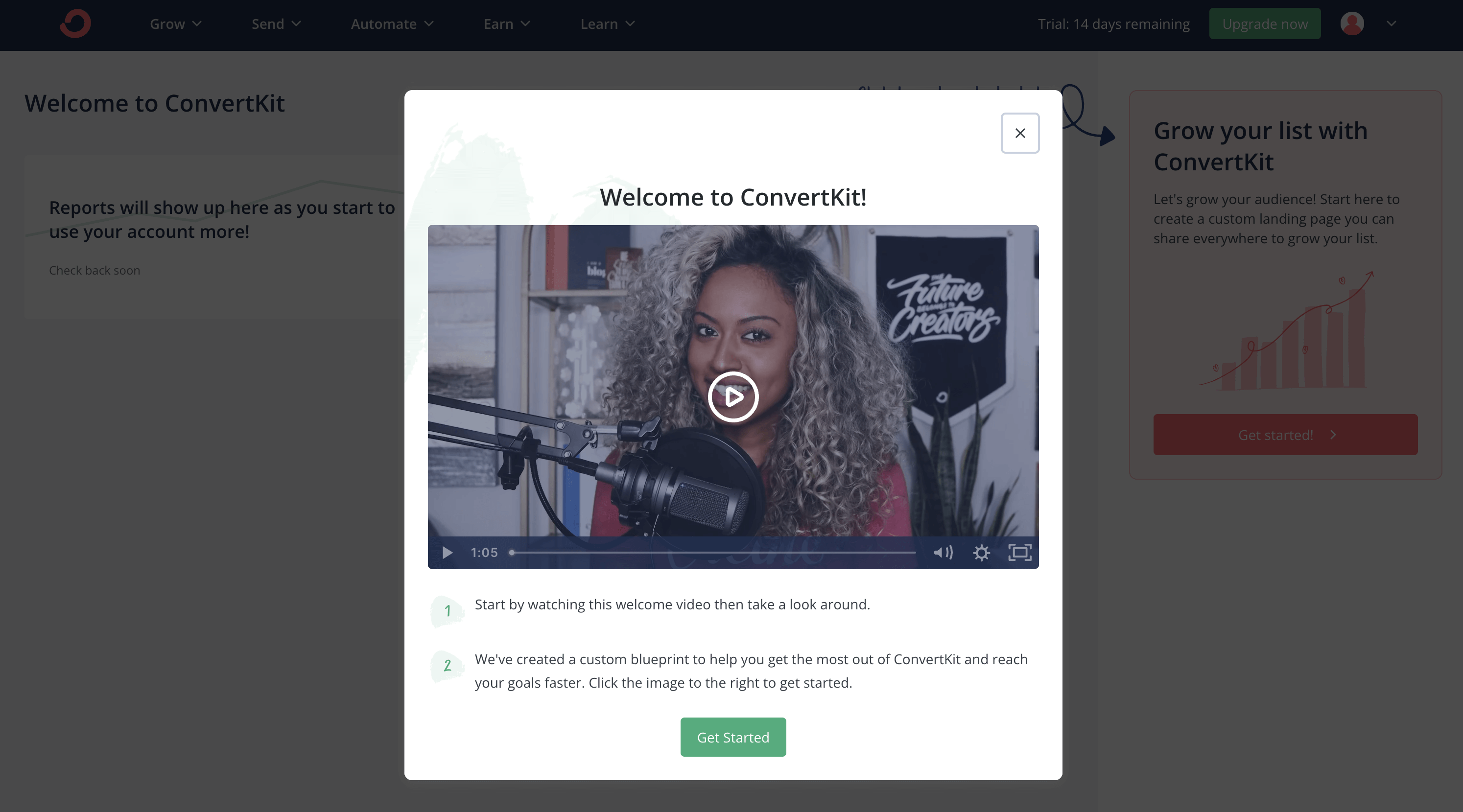Viewport: 1463px width, 812px height.
Task: Click the ConvertKit logo icon
Action: [76, 22]
